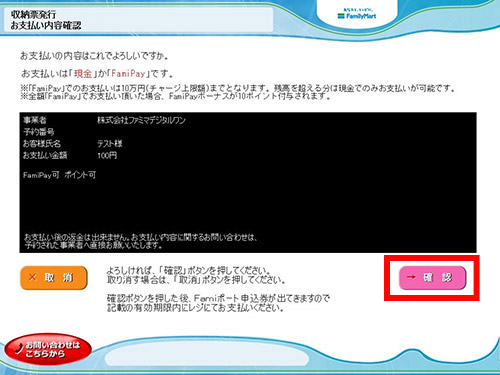Click the X icon on 取消 button
This screenshot has width=500, height=375.
(x=32, y=277)
